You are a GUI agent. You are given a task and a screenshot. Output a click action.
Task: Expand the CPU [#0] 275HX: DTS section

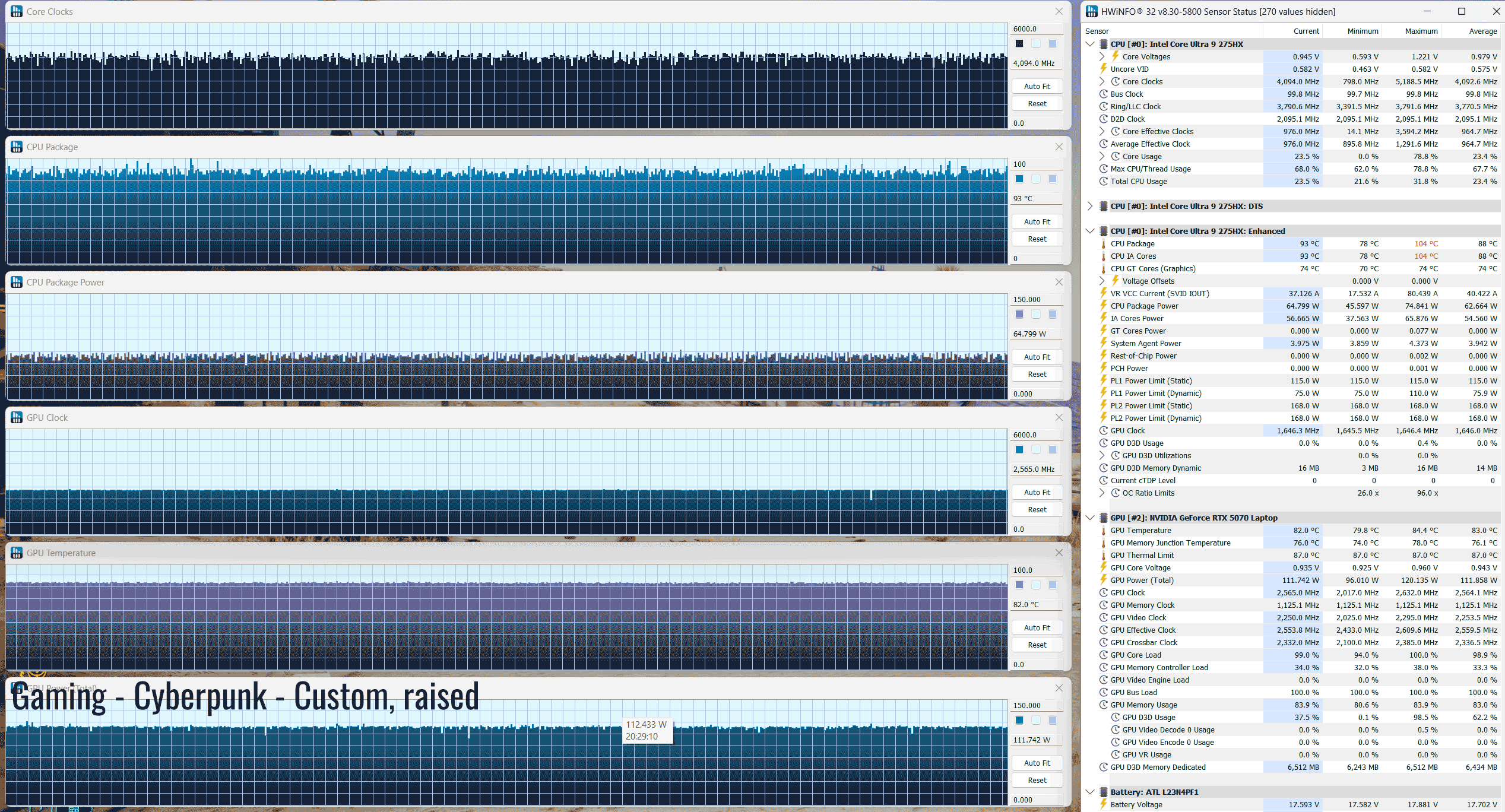pyautogui.click(x=1090, y=206)
